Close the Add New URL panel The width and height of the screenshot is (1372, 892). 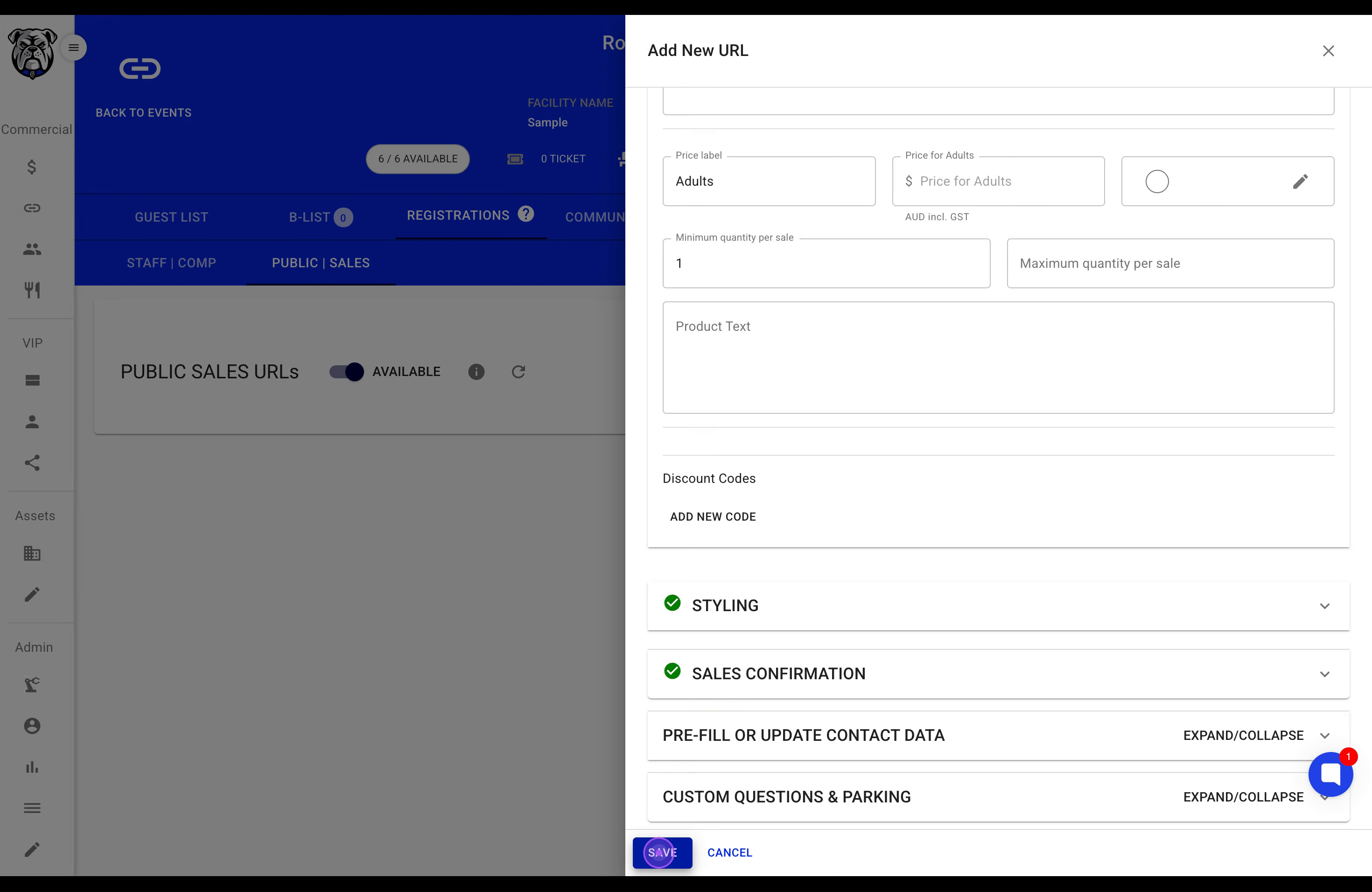[1328, 51]
